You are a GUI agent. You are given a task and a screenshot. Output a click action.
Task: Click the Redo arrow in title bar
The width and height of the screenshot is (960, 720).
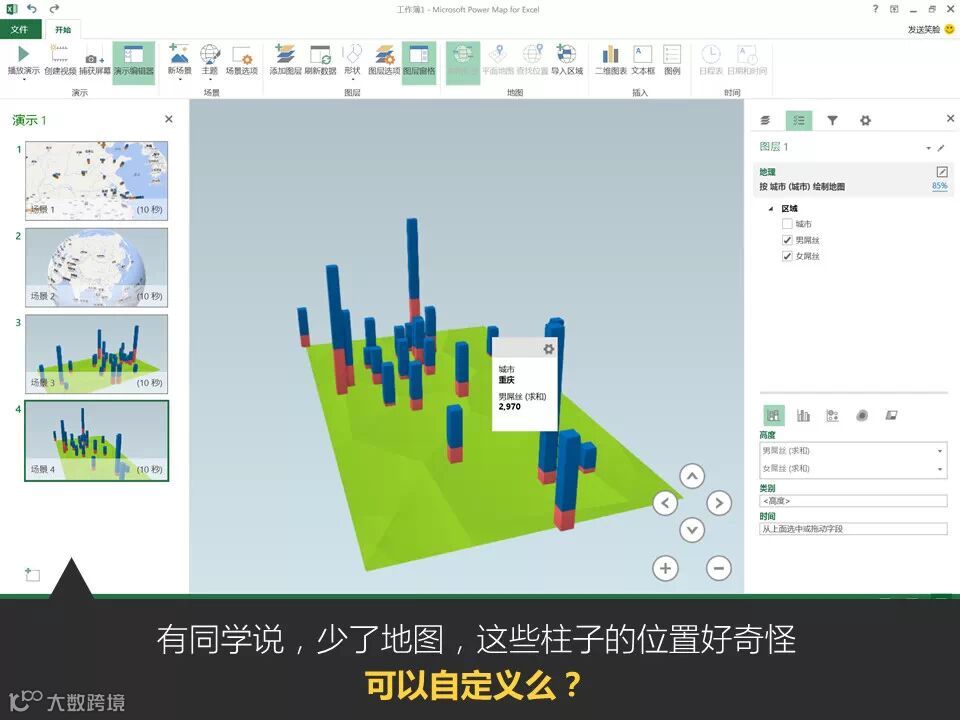click(54, 9)
